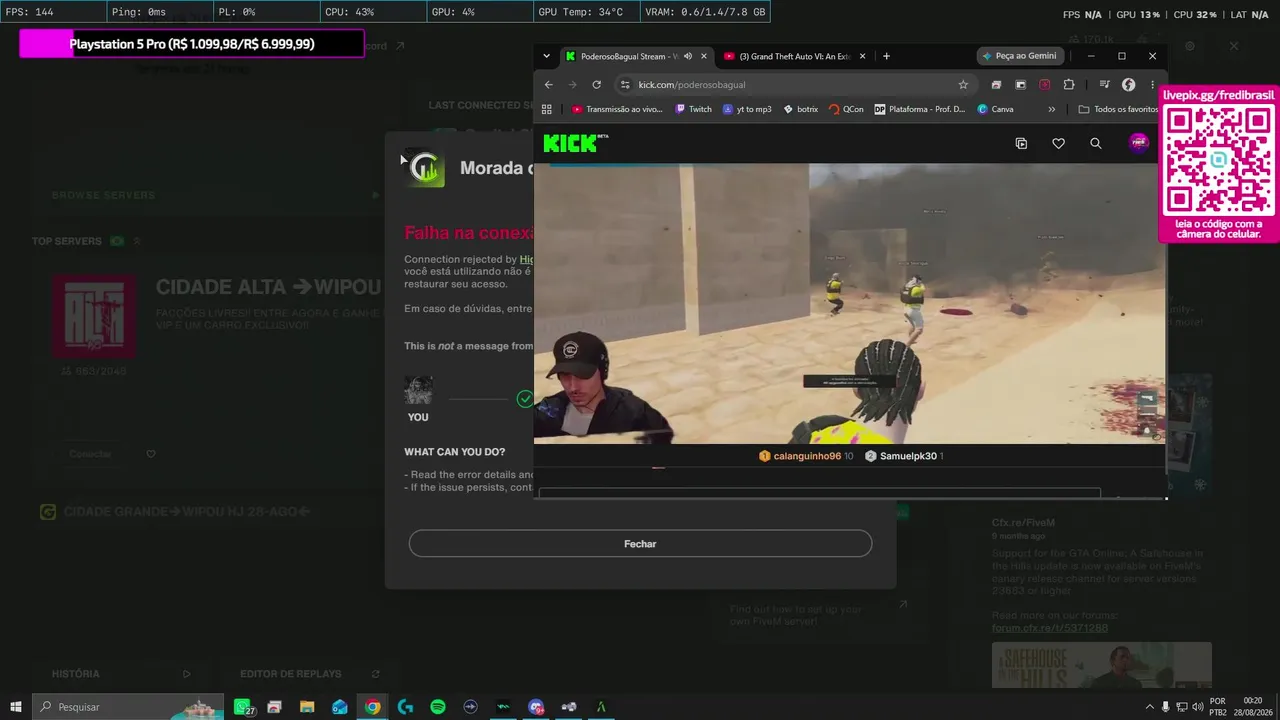Click the microphone icon in system tray
The width and height of the screenshot is (1280, 720).
[1166, 707]
